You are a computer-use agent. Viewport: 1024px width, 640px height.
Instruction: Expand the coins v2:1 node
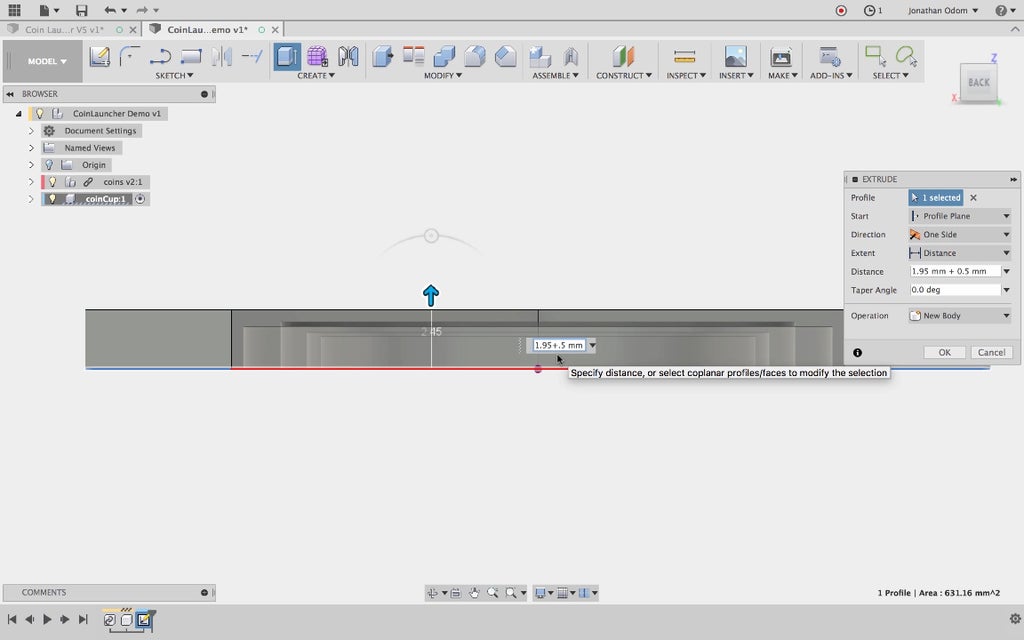[x=31, y=182]
